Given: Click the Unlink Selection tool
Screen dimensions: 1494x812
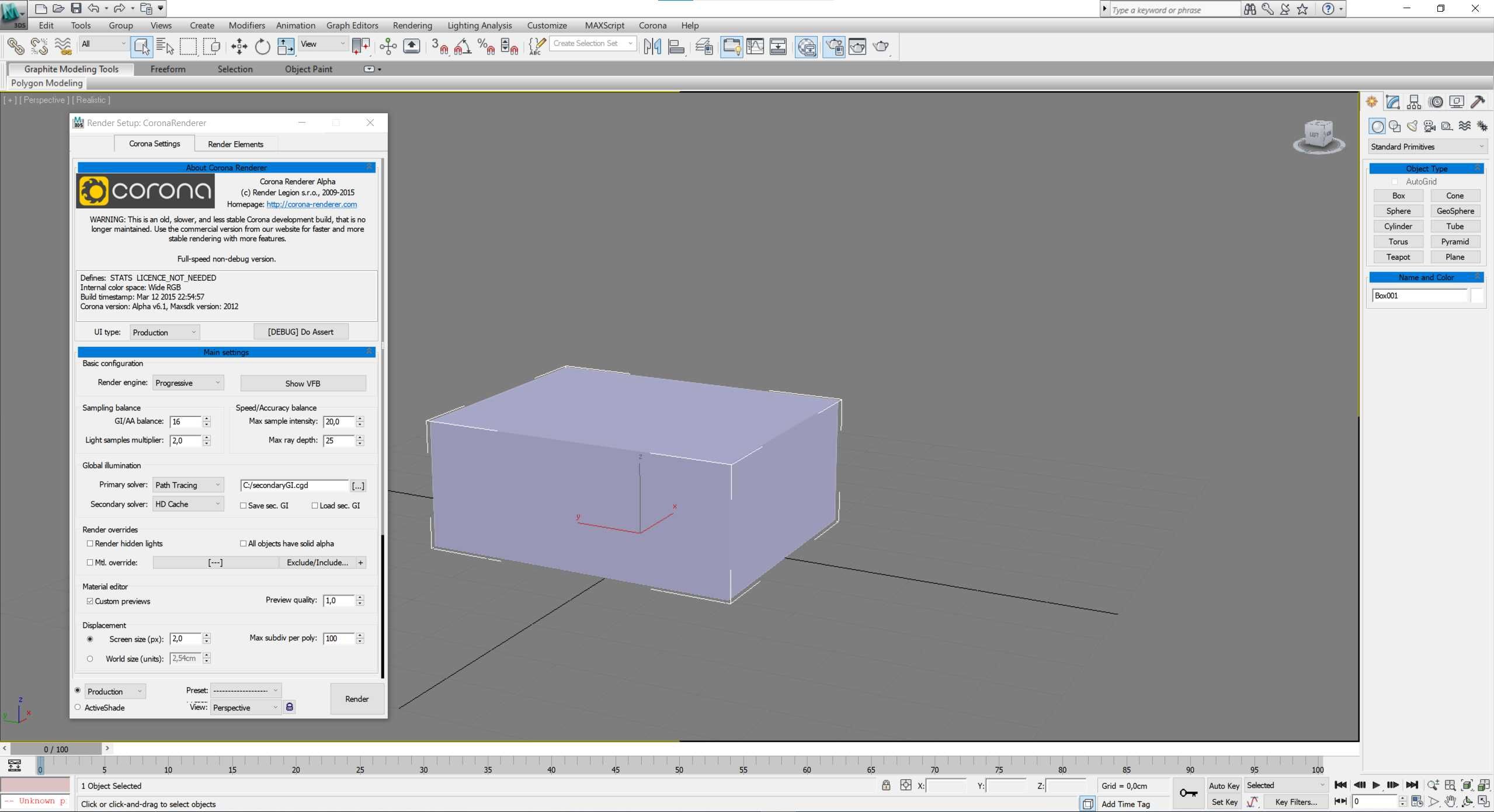Looking at the screenshot, I should [39, 46].
